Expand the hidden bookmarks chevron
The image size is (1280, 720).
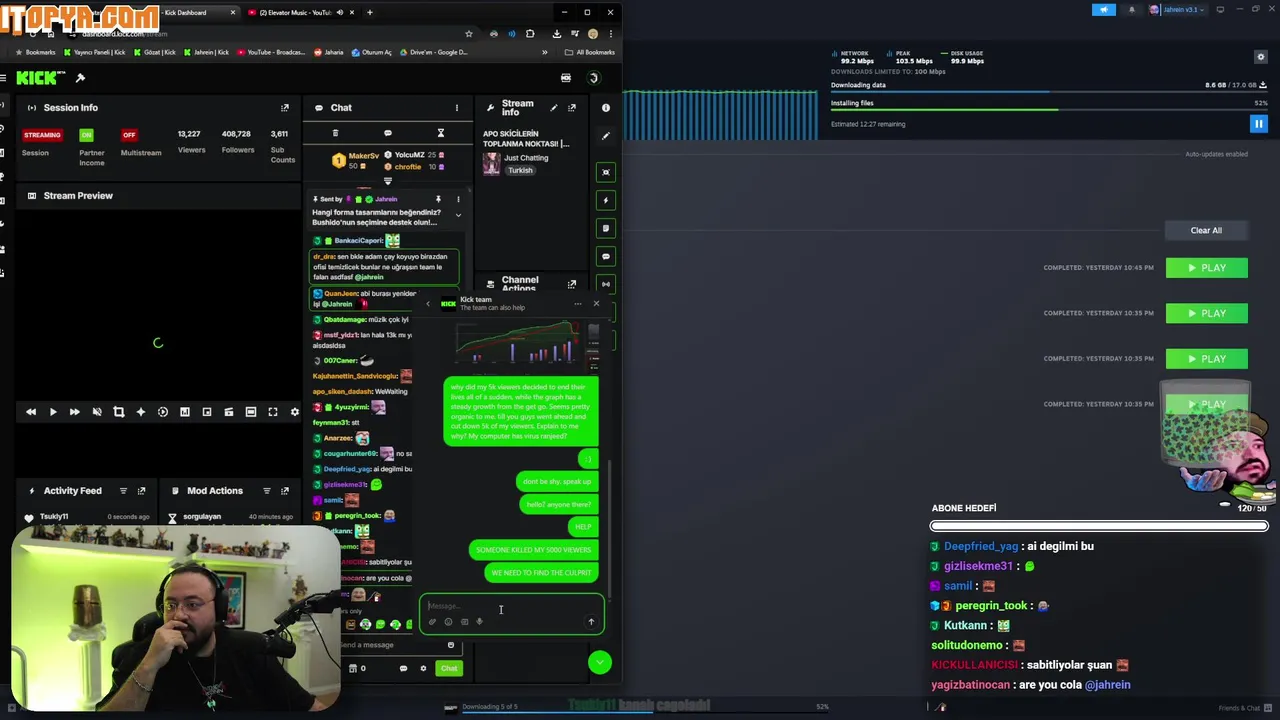coord(545,52)
